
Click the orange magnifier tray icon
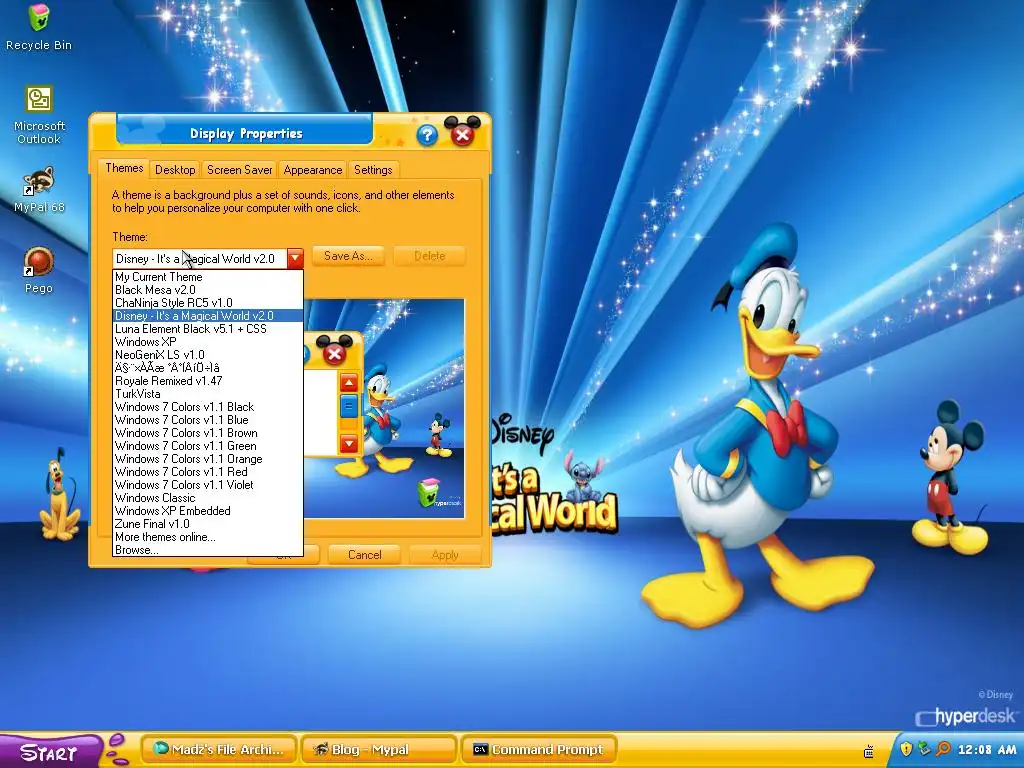943,749
